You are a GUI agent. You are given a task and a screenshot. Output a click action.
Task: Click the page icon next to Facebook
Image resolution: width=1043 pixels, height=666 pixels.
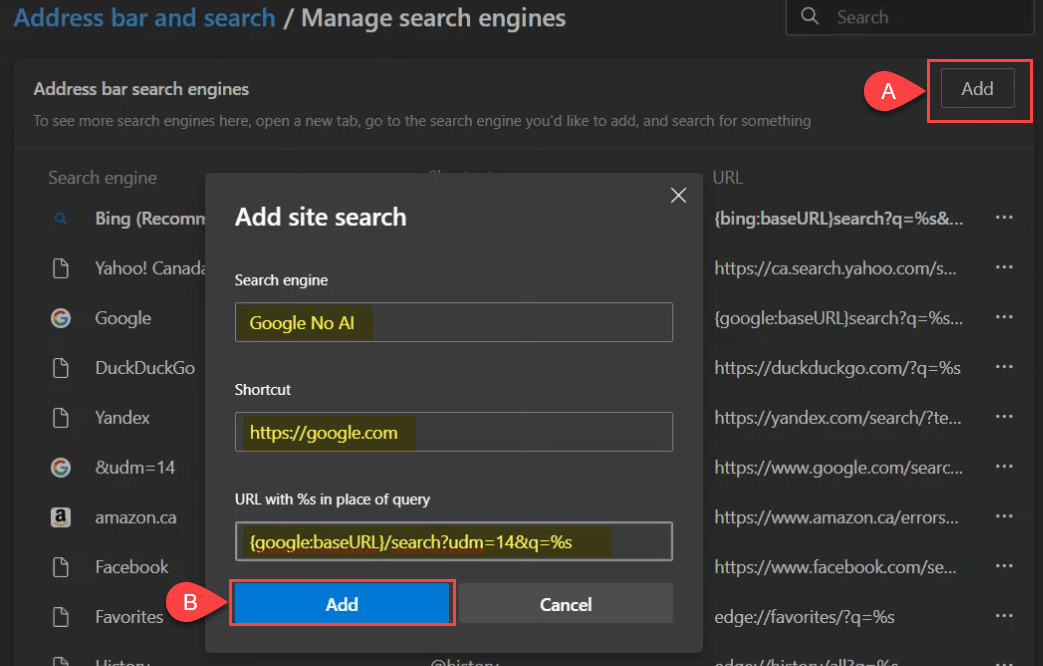pyautogui.click(x=61, y=567)
